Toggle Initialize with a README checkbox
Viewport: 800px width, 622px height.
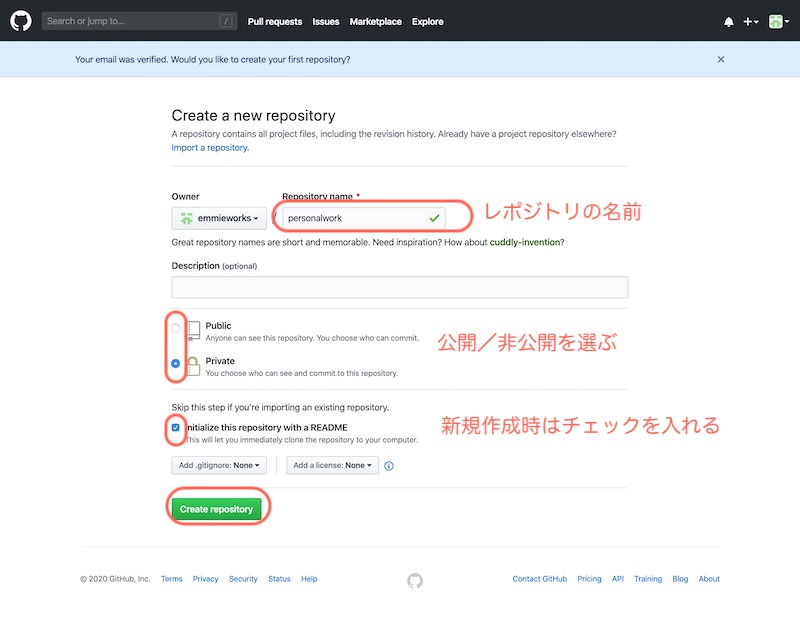[176, 427]
